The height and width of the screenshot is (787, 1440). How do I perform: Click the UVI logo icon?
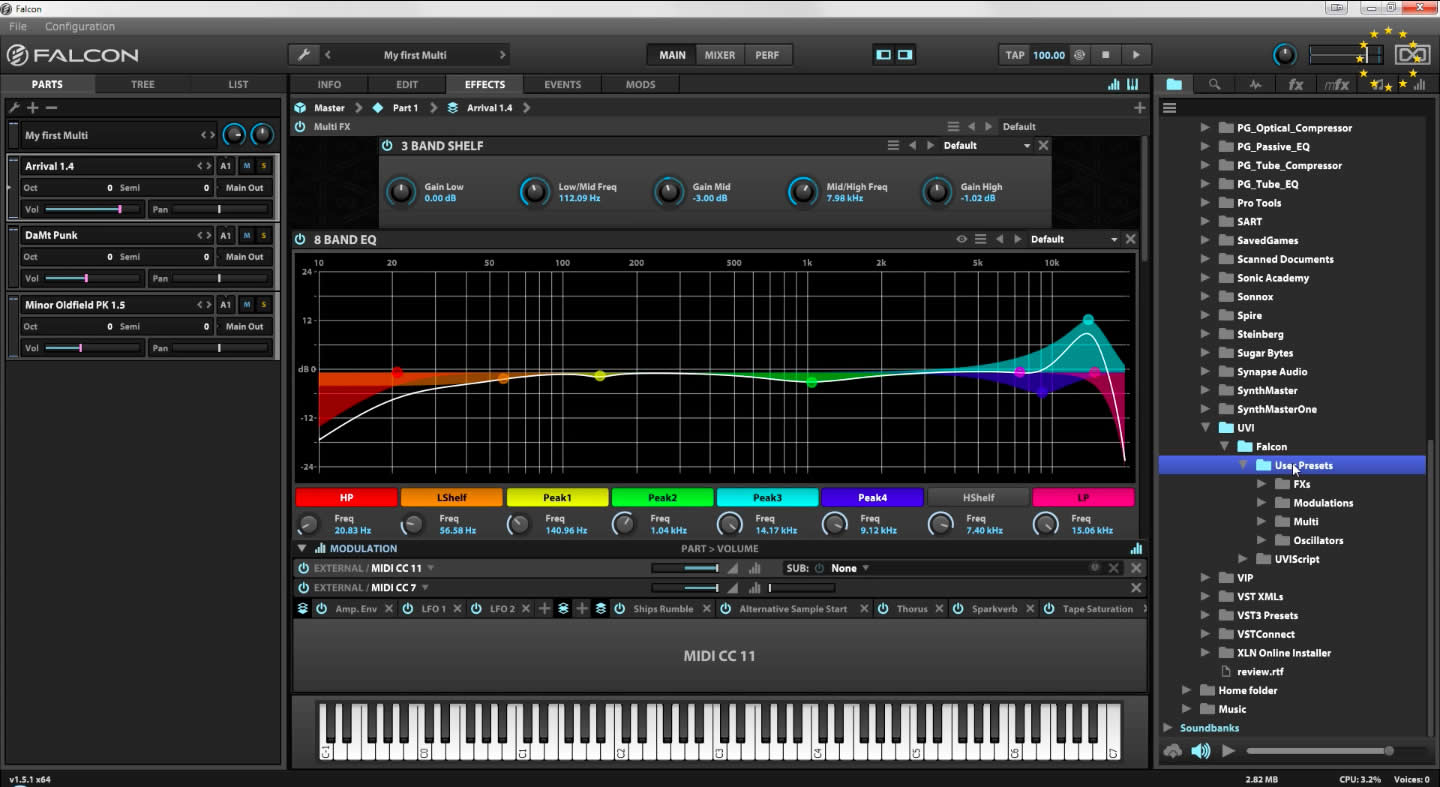pos(1414,55)
